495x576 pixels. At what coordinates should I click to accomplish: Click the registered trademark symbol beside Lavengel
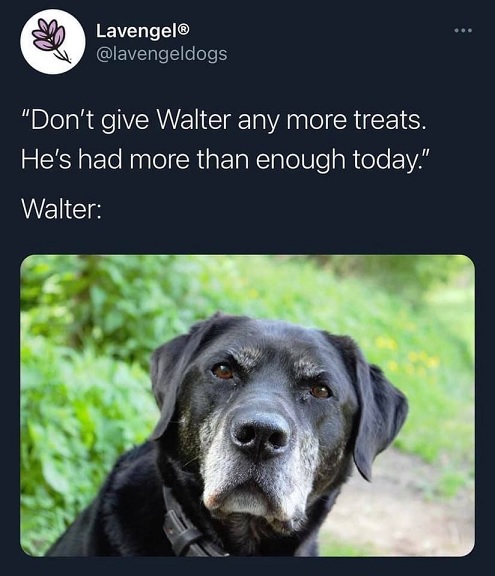(184, 29)
